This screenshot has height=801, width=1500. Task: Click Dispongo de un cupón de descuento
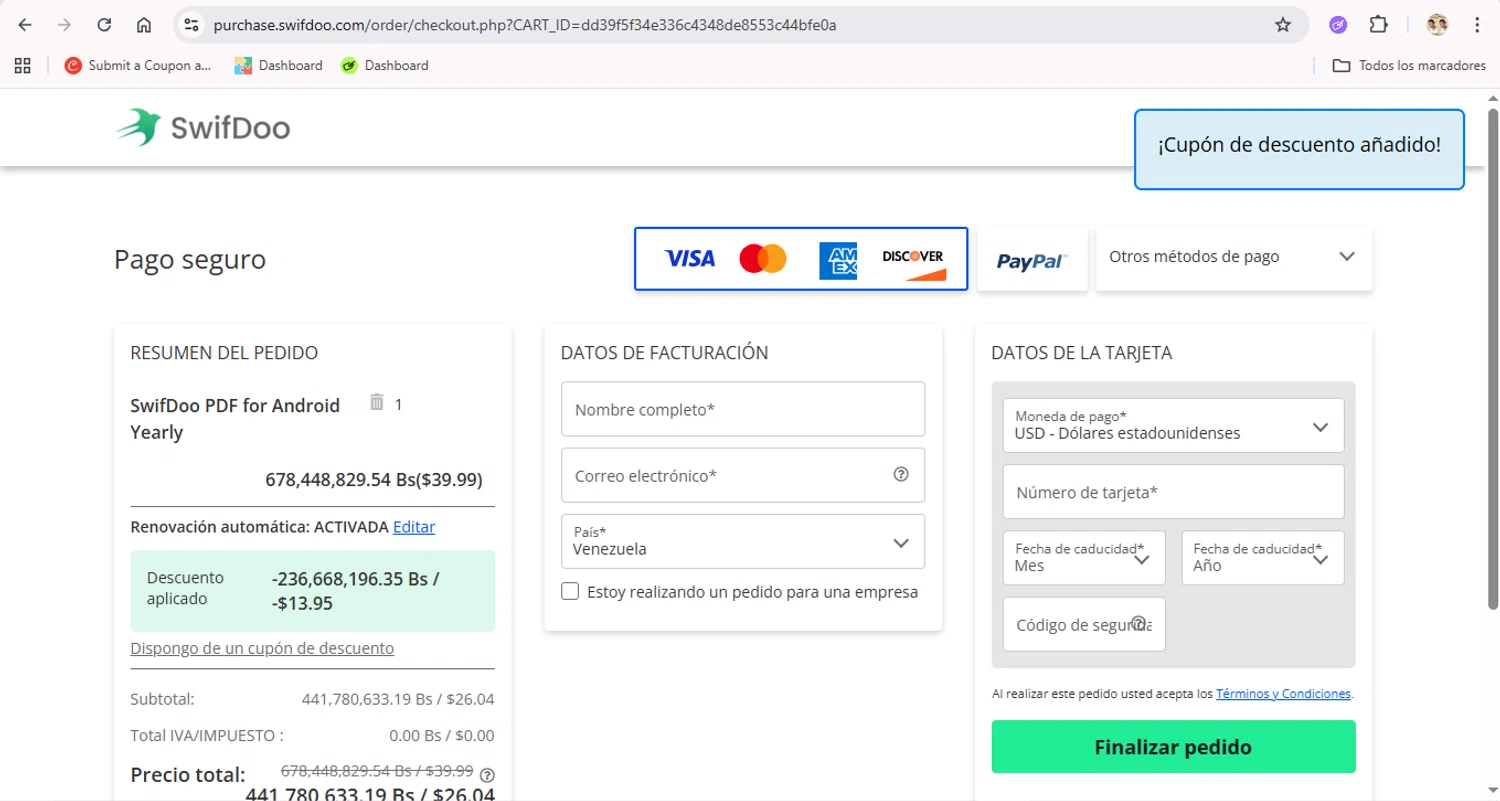(262, 648)
